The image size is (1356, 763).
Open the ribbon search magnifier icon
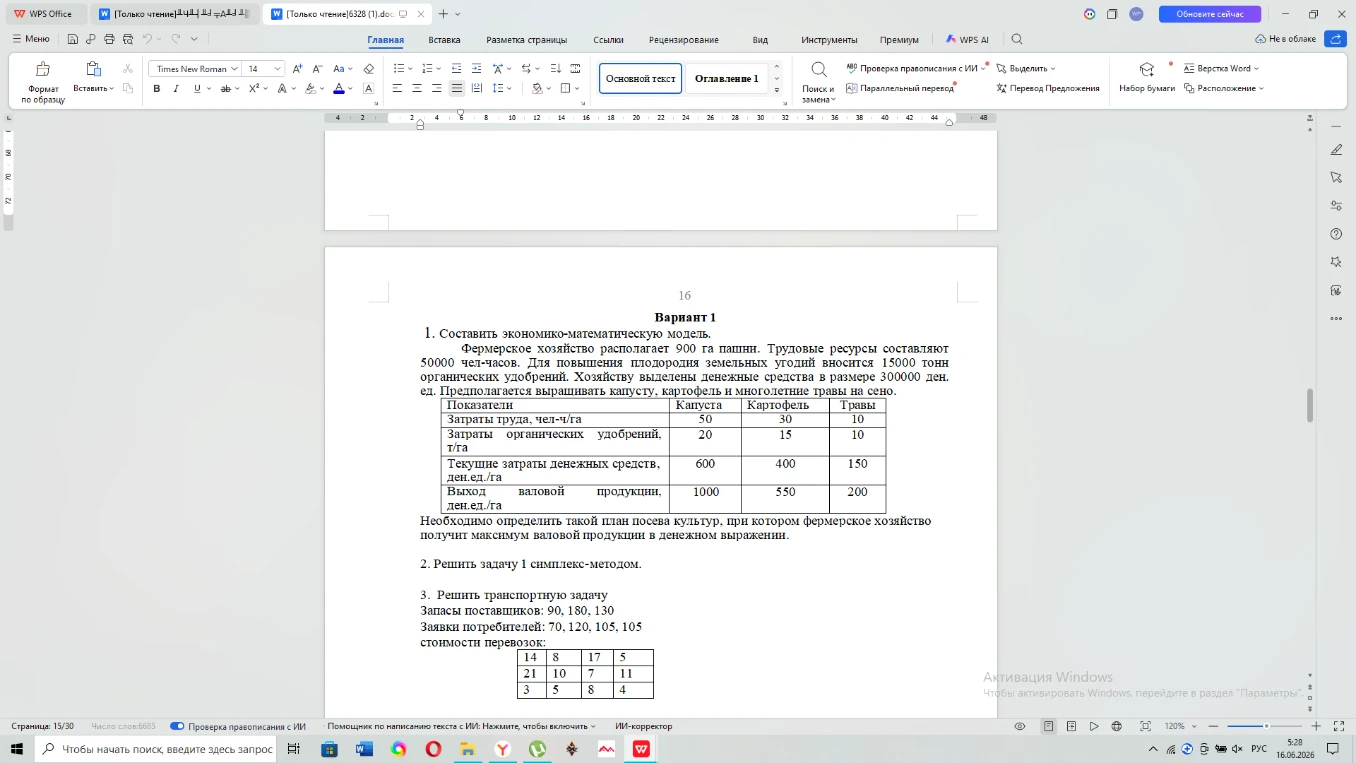click(1017, 40)
